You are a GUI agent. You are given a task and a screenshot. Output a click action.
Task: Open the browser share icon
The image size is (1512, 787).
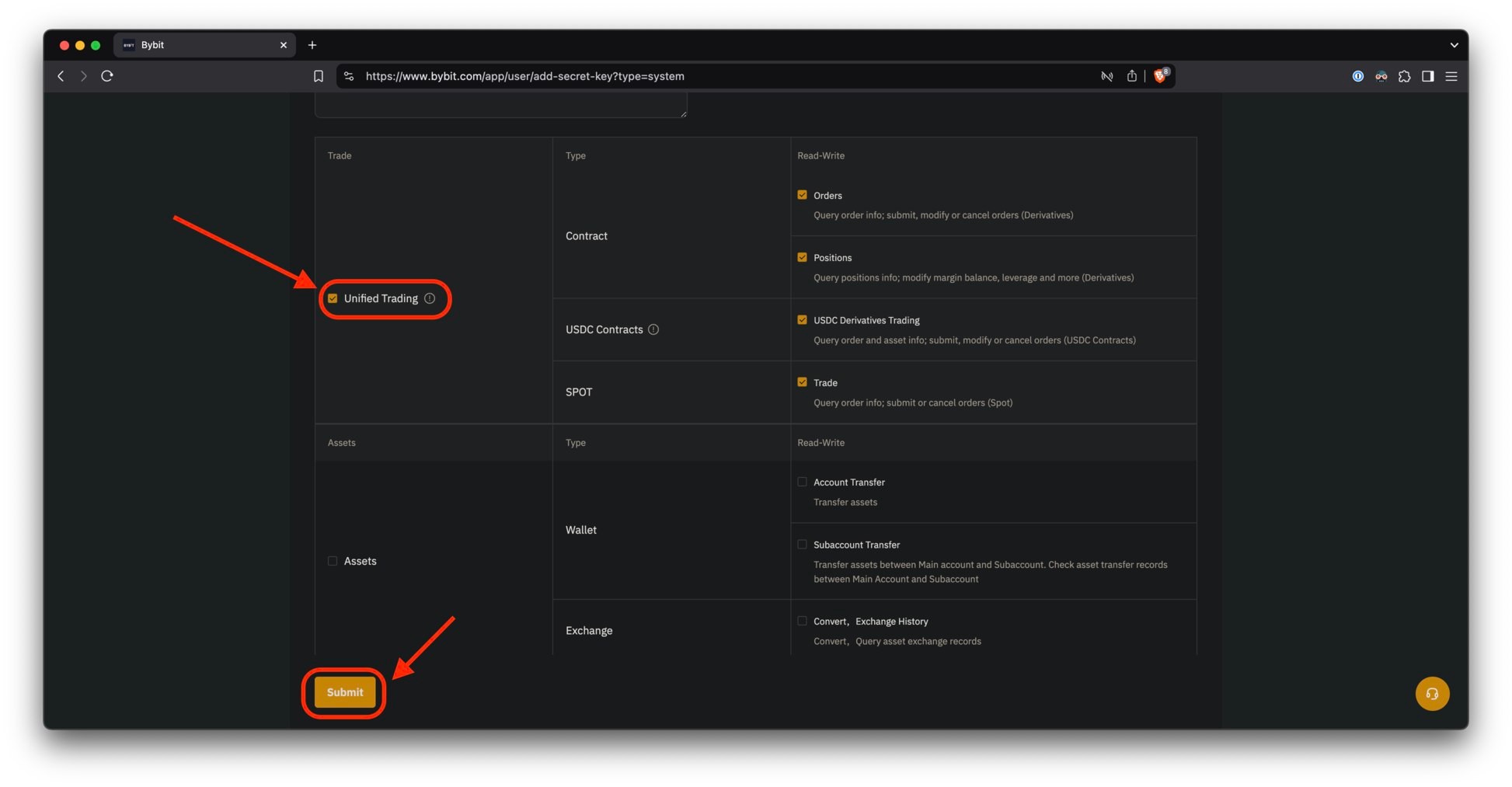(x=1131, y=76)
